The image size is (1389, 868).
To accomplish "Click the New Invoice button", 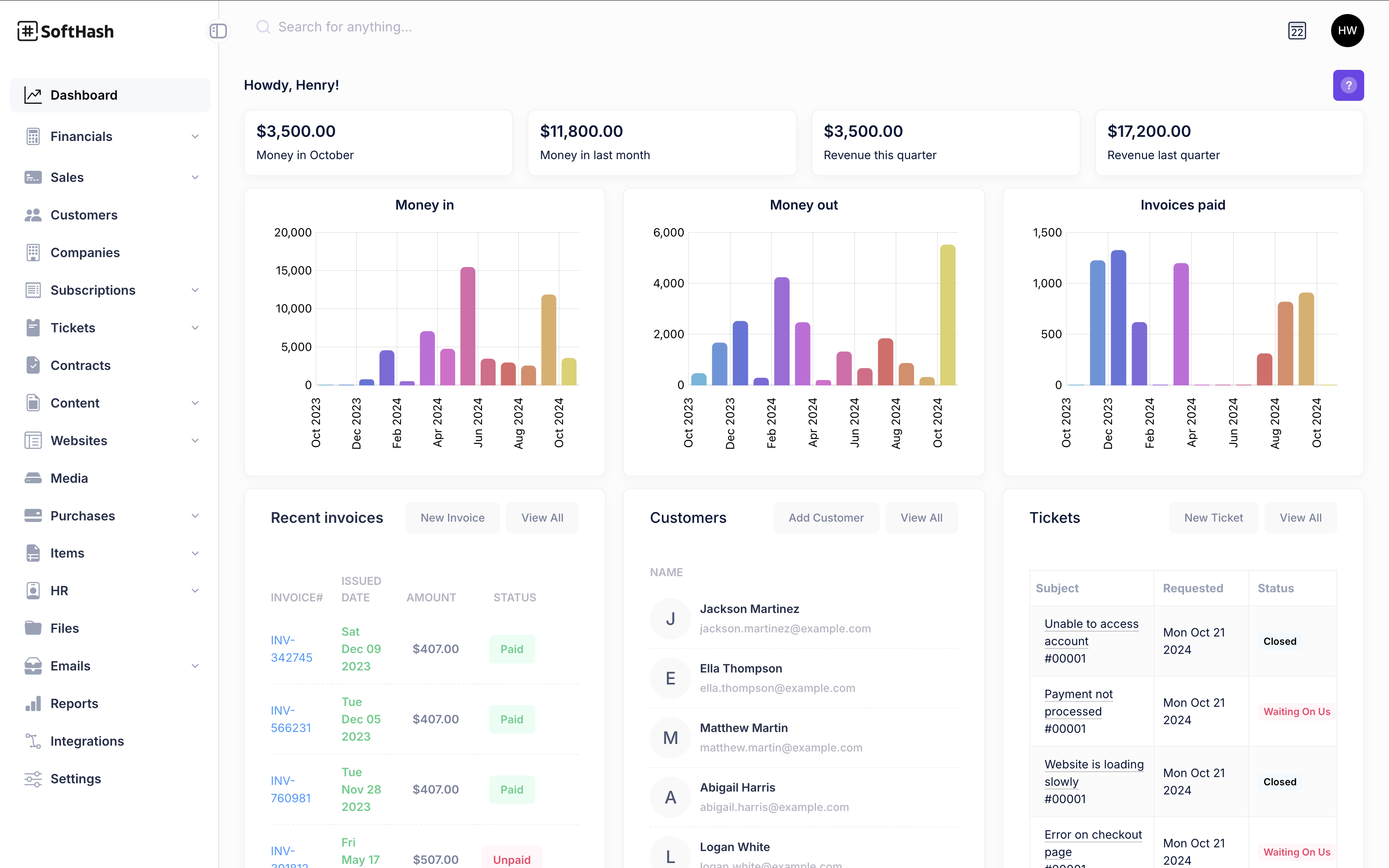I will tap(452, 518).
